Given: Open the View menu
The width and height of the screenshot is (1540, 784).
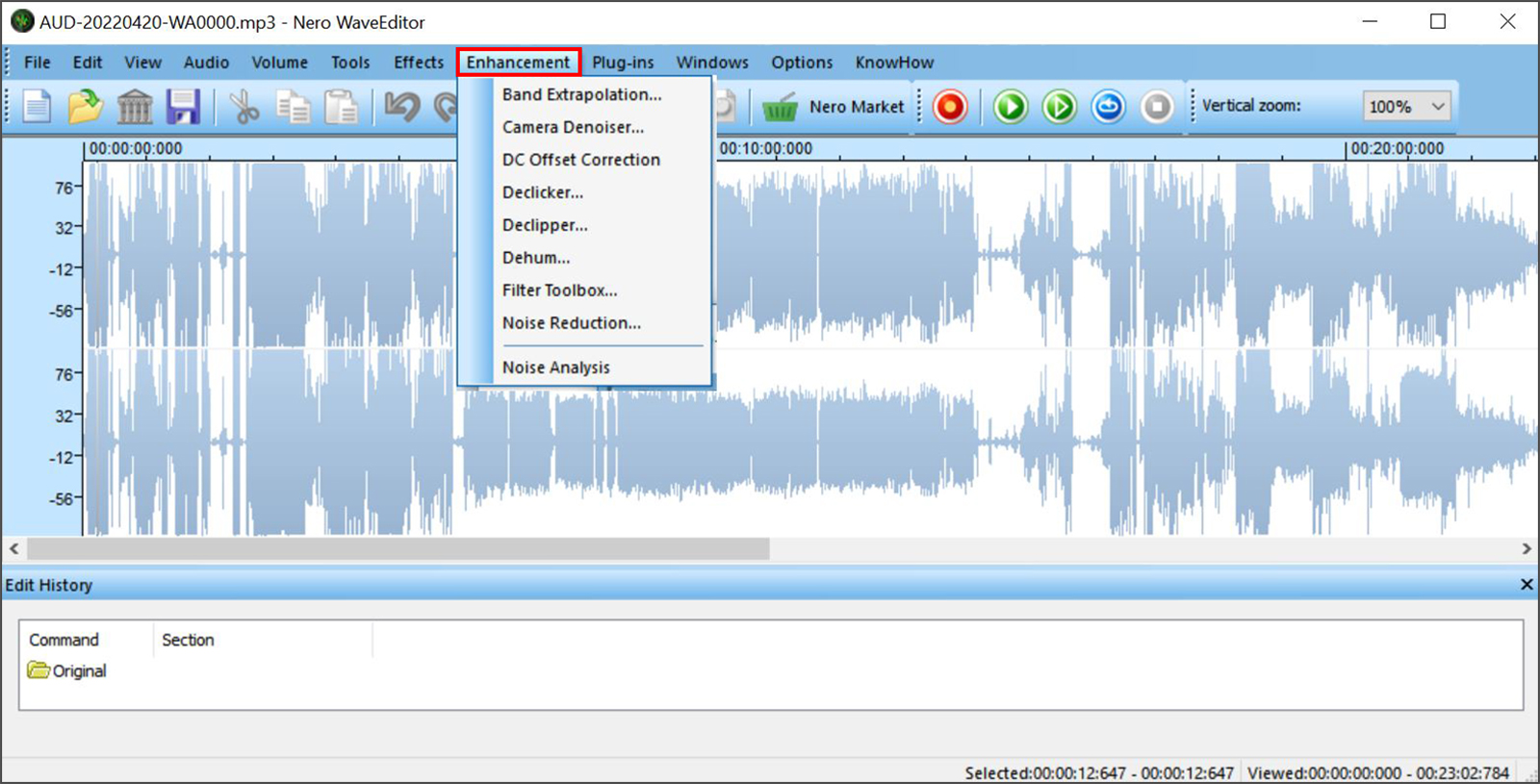Looking at the screenshot, I should click(142, 63).
